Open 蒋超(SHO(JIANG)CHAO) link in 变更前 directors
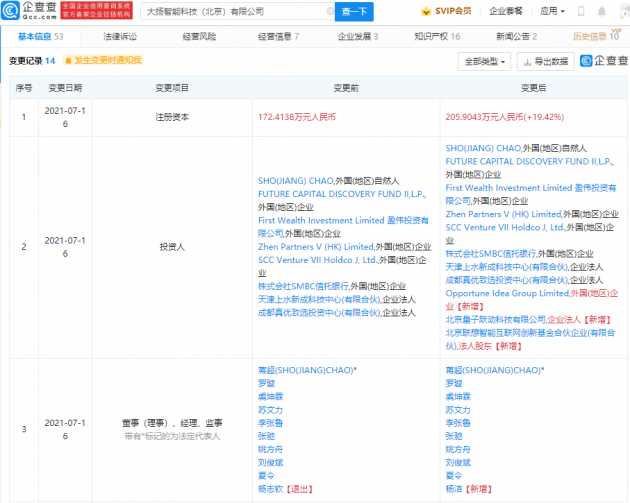Screen dimensions: 630x503 point(307,370)
